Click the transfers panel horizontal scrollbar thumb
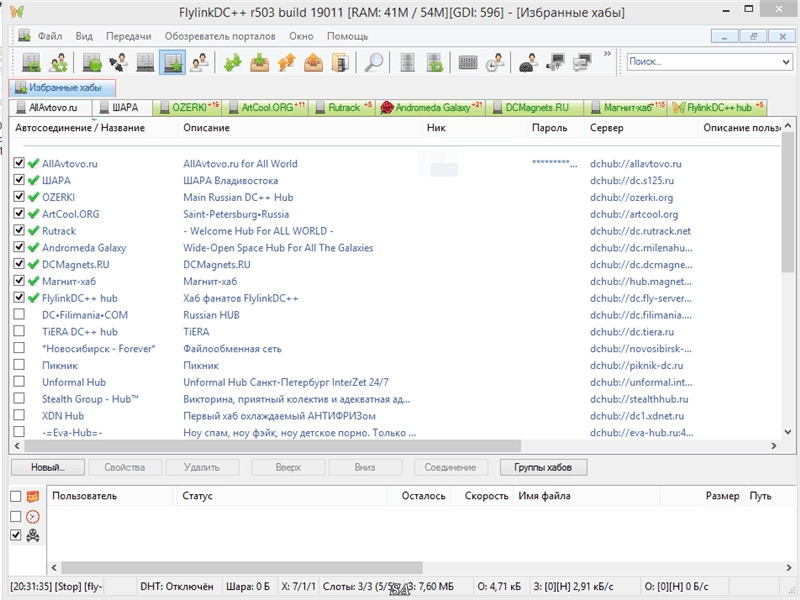Image resolution: width=800 pixels, height=600 pixels. click(242, 567)
